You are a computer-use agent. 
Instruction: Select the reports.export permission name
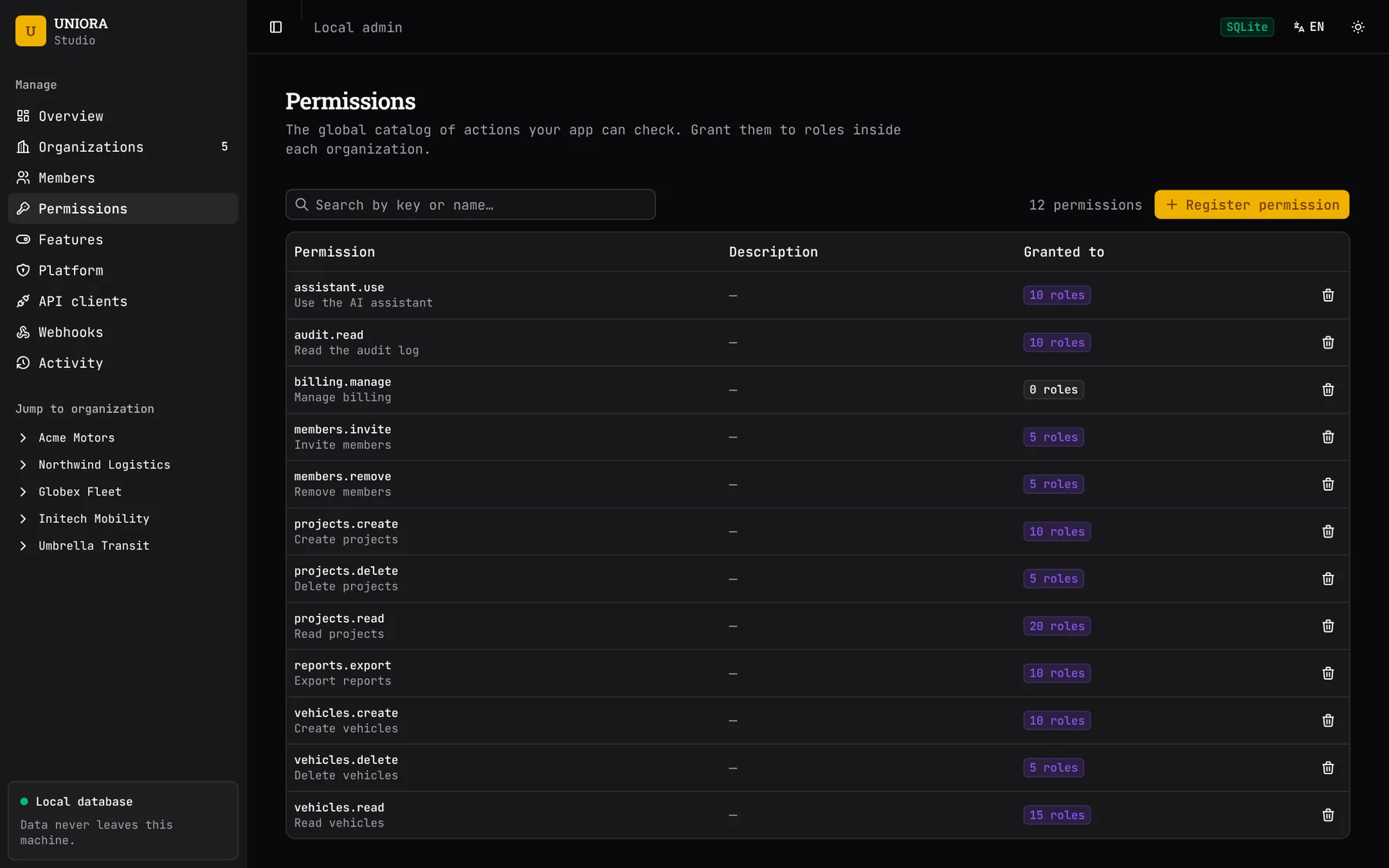(343, 665)
